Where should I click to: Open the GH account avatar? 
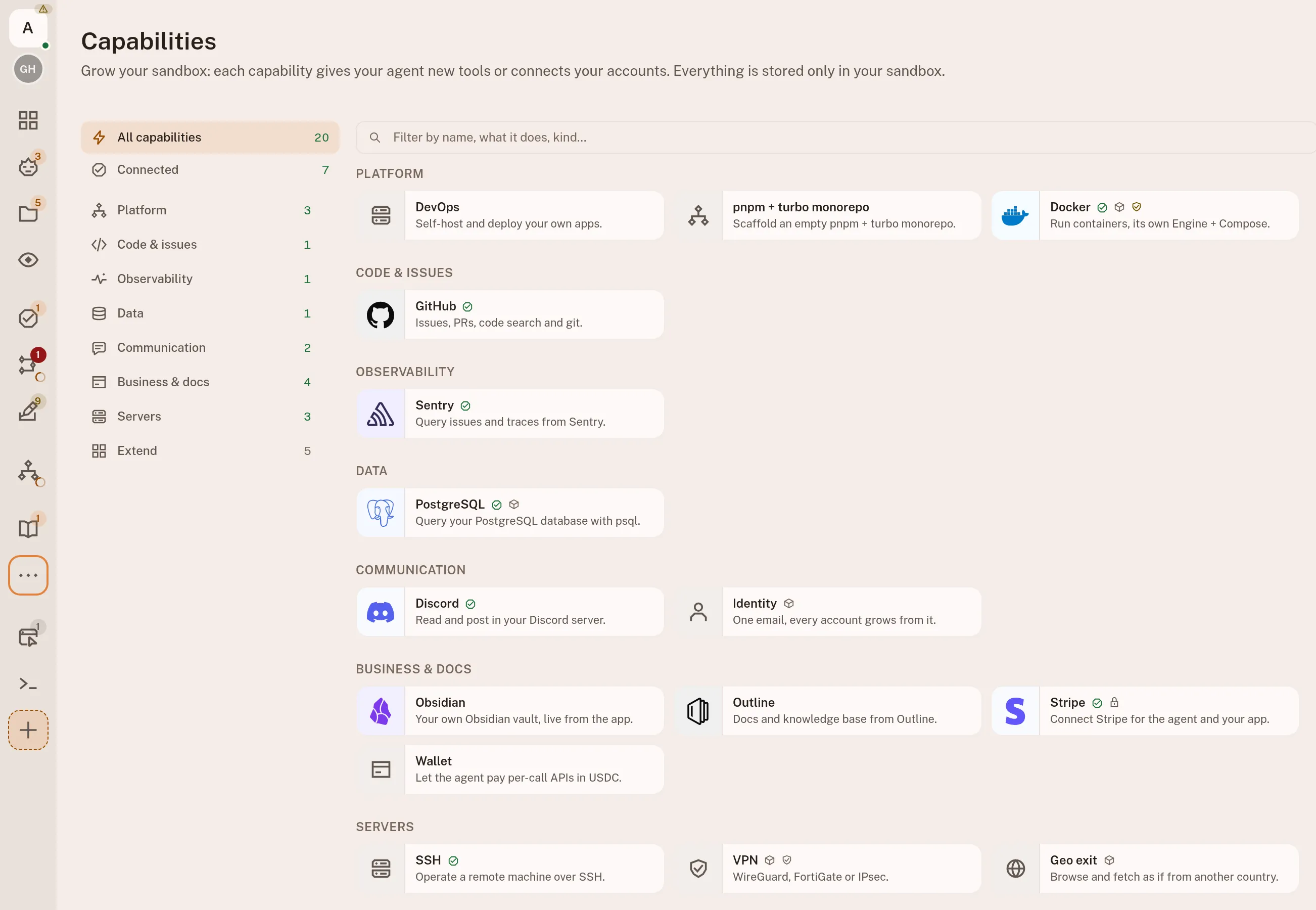point(28,69)
